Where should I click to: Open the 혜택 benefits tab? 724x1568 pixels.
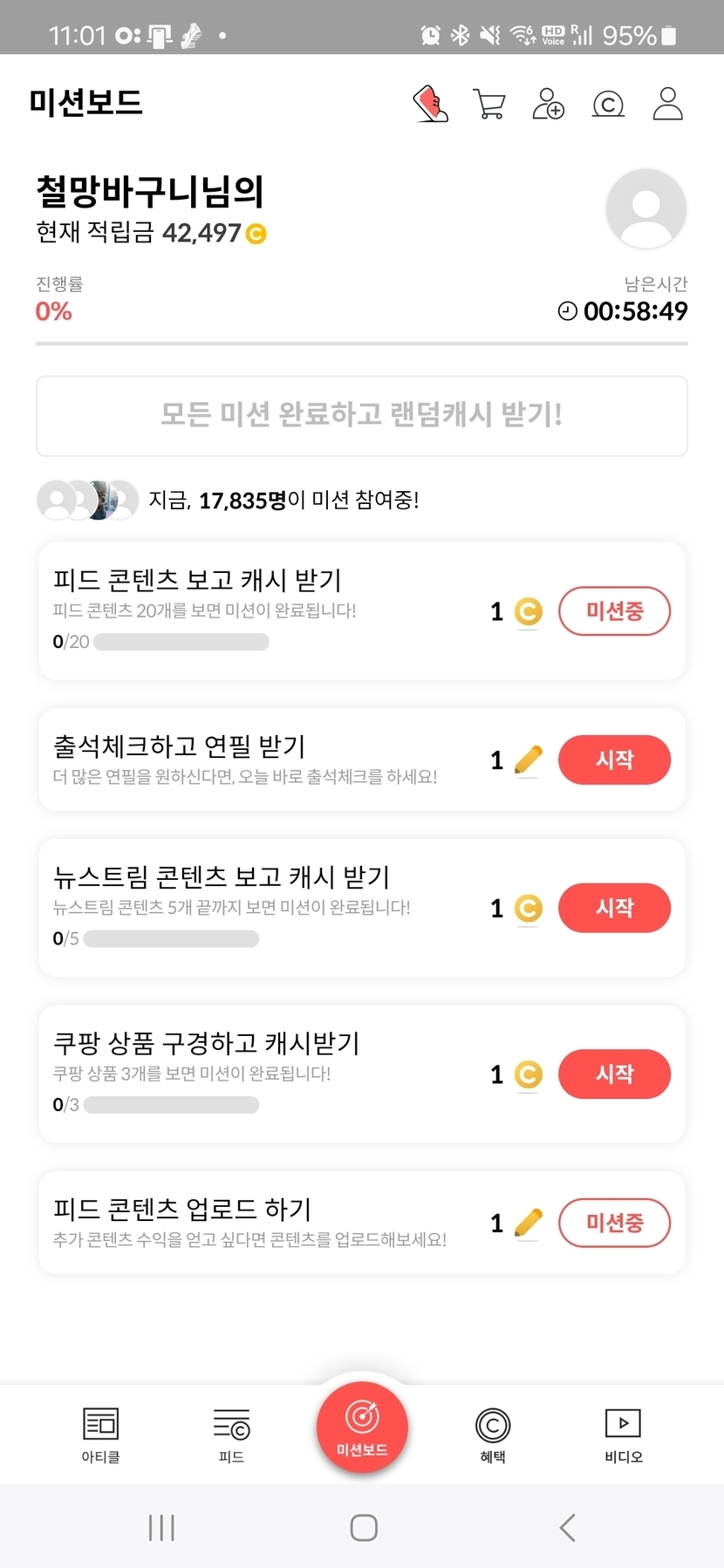[x=493, y=1435]
